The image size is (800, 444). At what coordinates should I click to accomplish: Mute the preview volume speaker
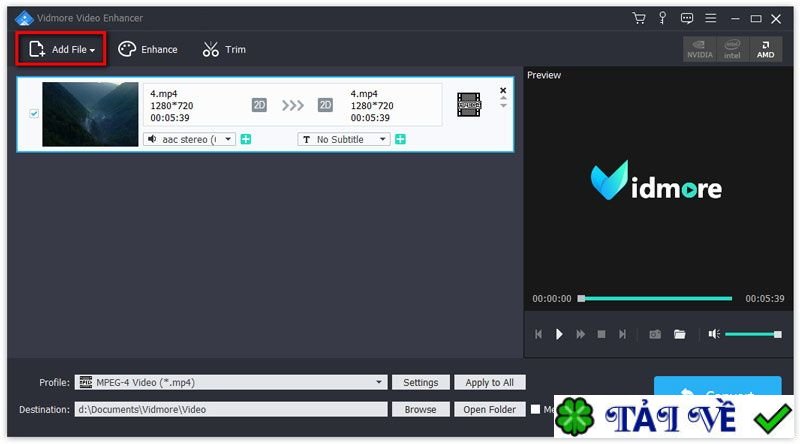[714, 334]
